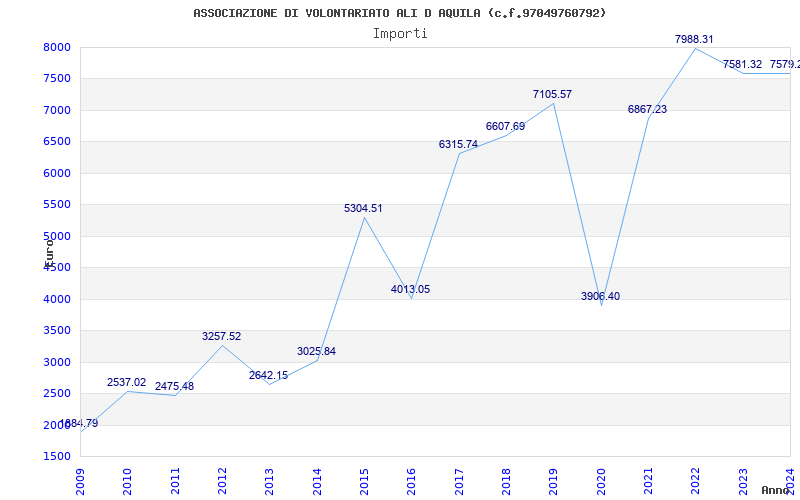Click the 6315.74 data label
Screen dimensions: 800x500
(458, 144)
